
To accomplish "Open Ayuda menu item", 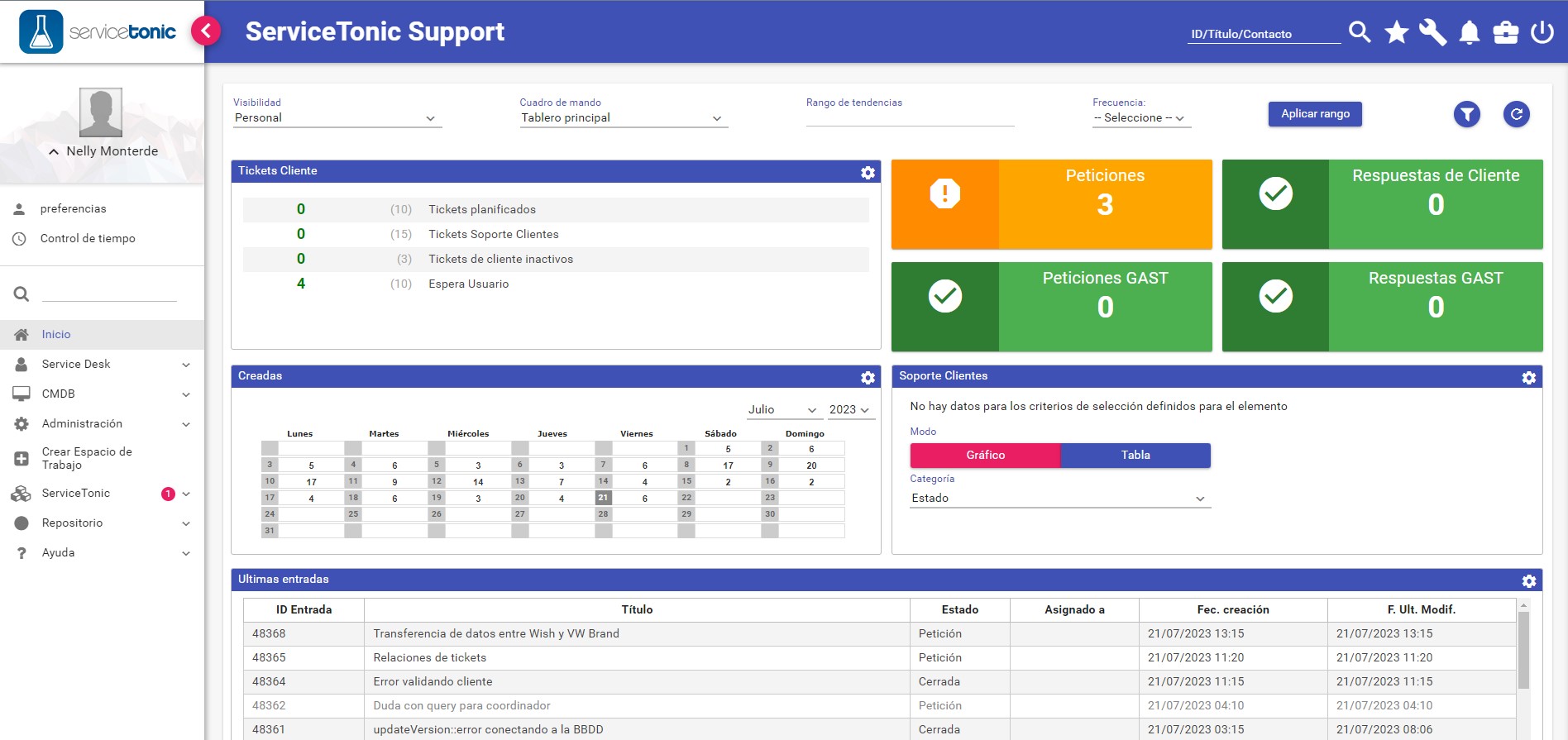I will pyautogui.click(x=58, y=552).
